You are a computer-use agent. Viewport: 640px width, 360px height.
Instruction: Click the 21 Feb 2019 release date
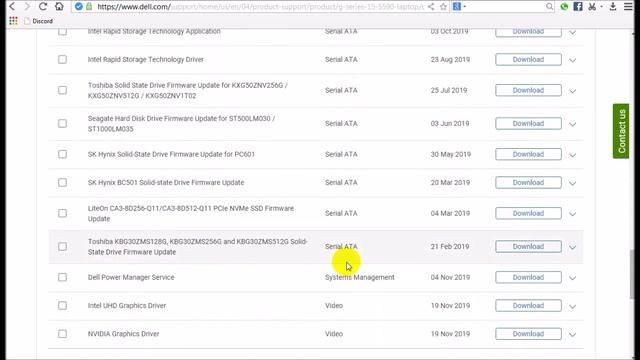(x=450, y=247)
